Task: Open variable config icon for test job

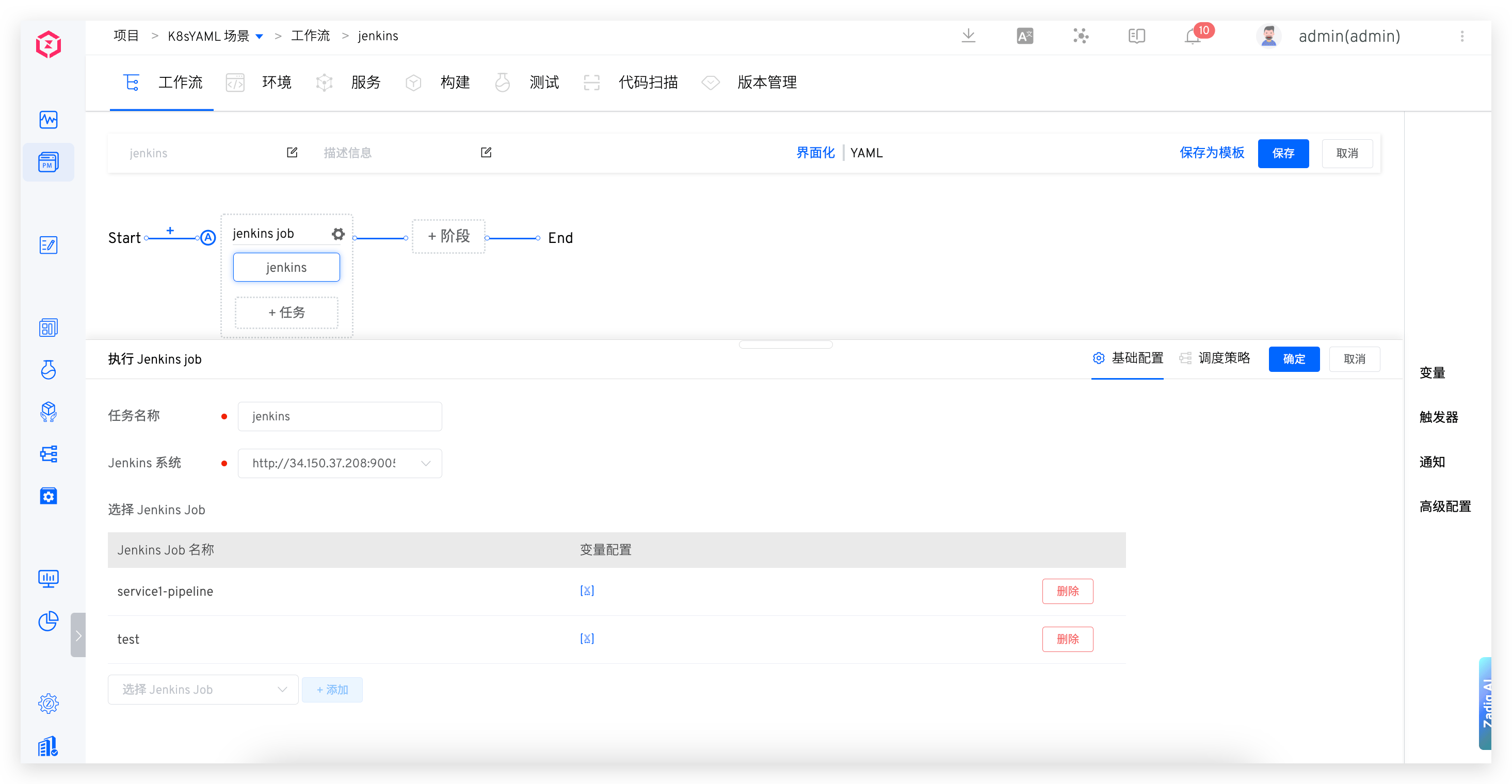Action: [587, 639]
